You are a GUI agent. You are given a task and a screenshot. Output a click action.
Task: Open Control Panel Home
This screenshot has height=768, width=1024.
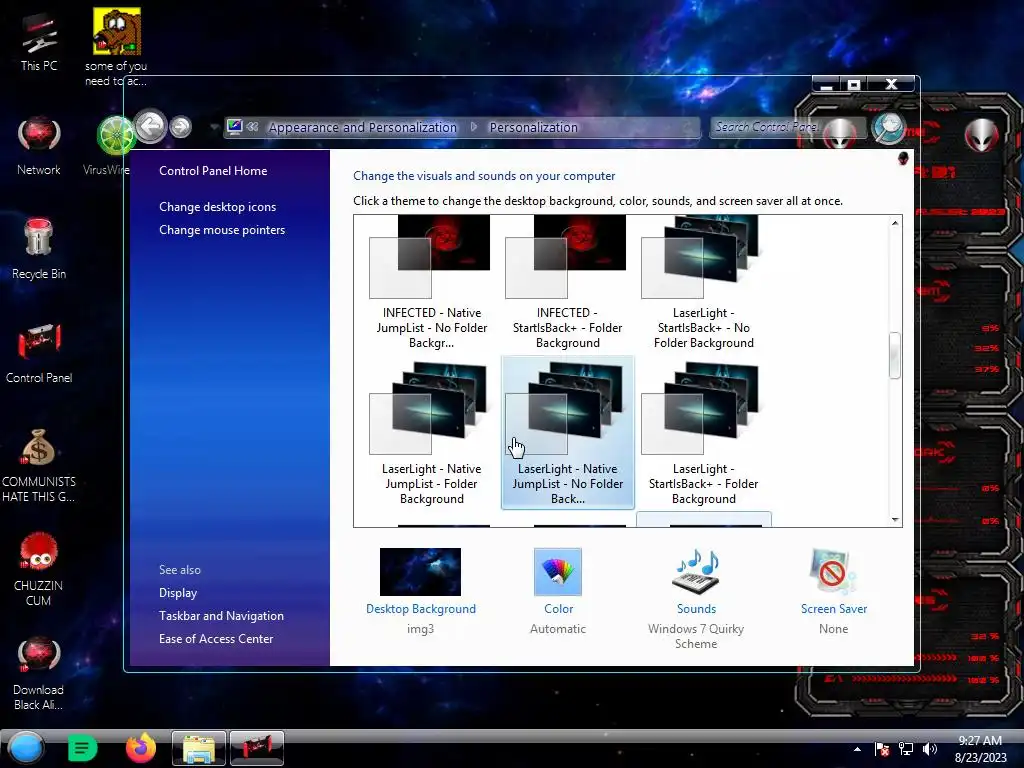tap(213, 171)
